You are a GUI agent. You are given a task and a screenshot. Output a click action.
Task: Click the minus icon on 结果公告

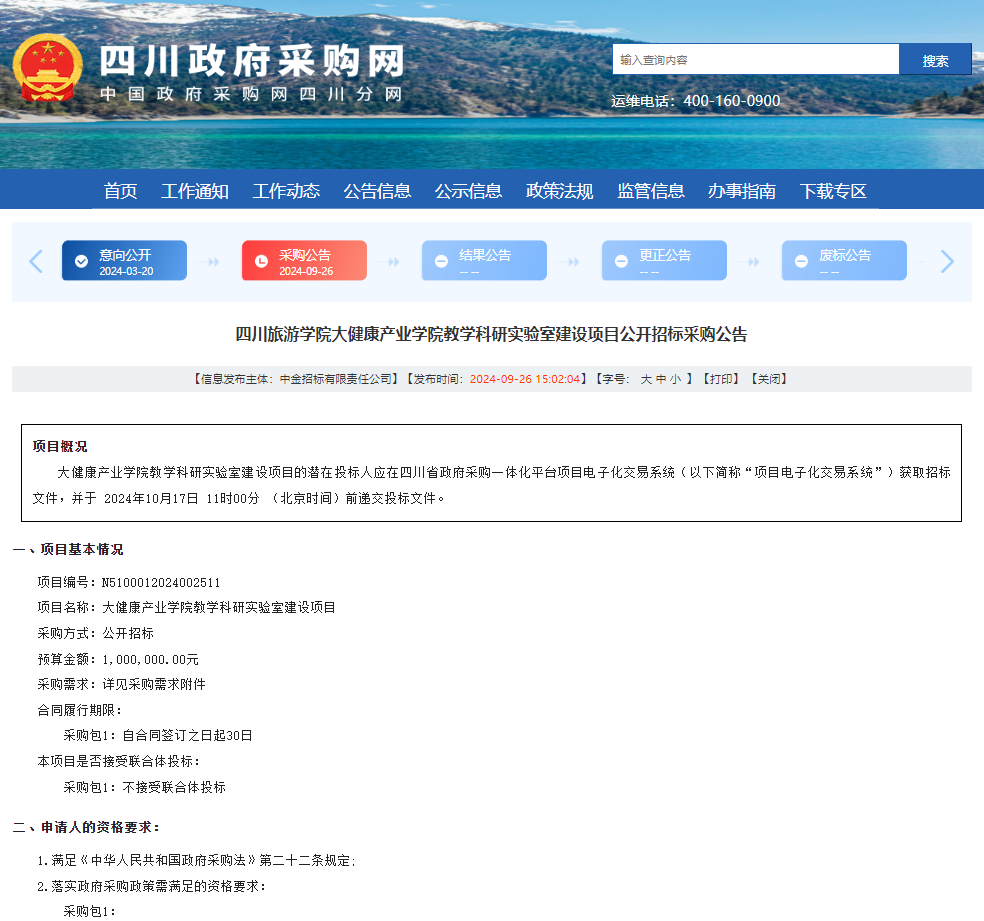pos(442,261)
